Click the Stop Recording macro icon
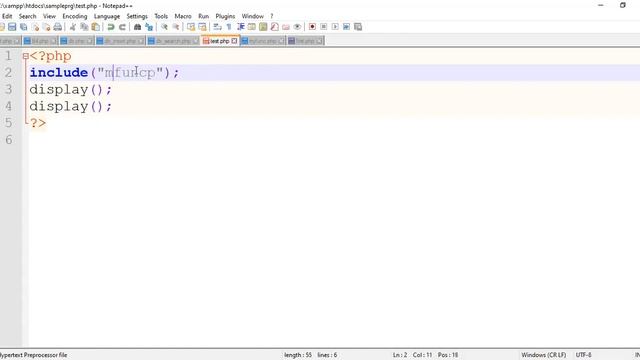 (x=324, y=27)
